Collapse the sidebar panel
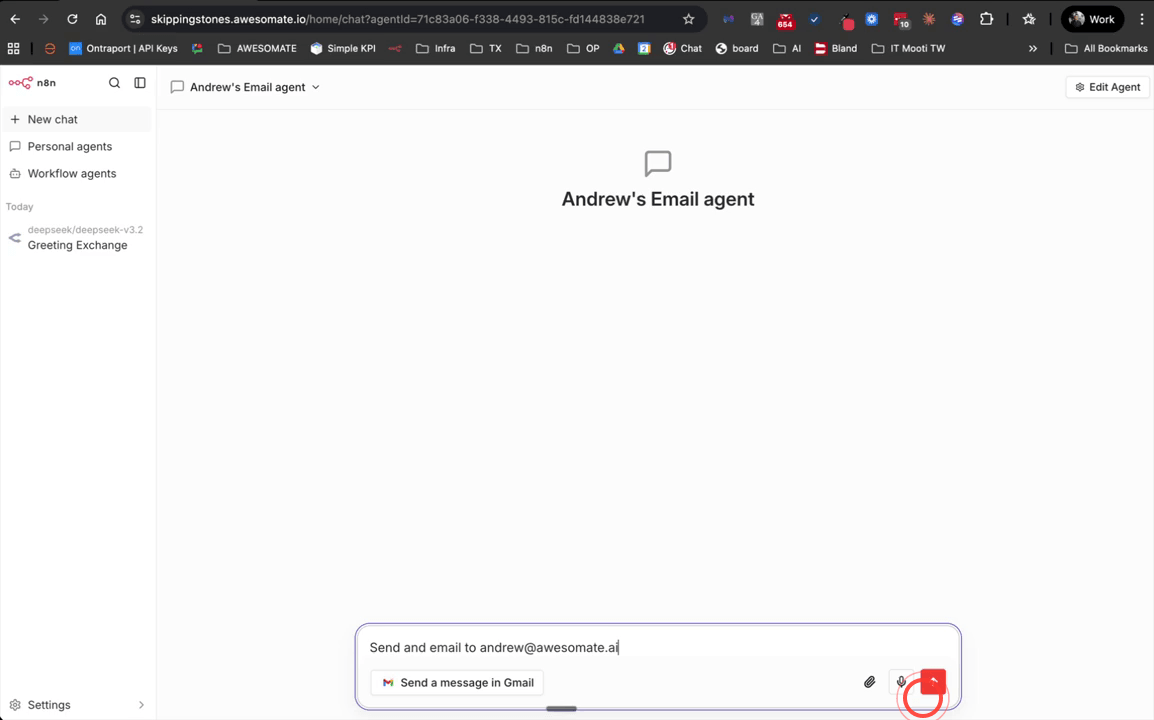 click(x=139, y=83)
